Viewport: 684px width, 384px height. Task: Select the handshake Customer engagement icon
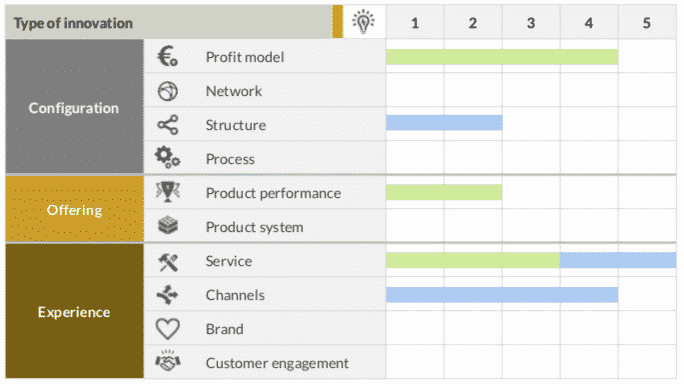click(168, 362)
